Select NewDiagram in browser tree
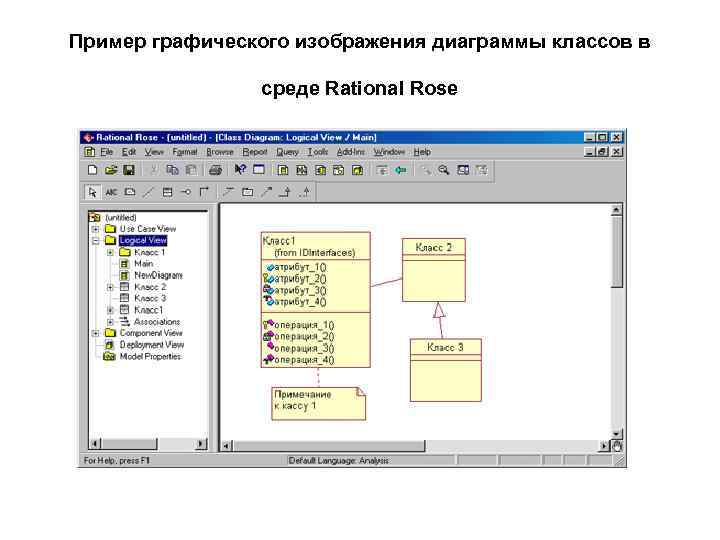720x540 pixels. pos(158,276)
